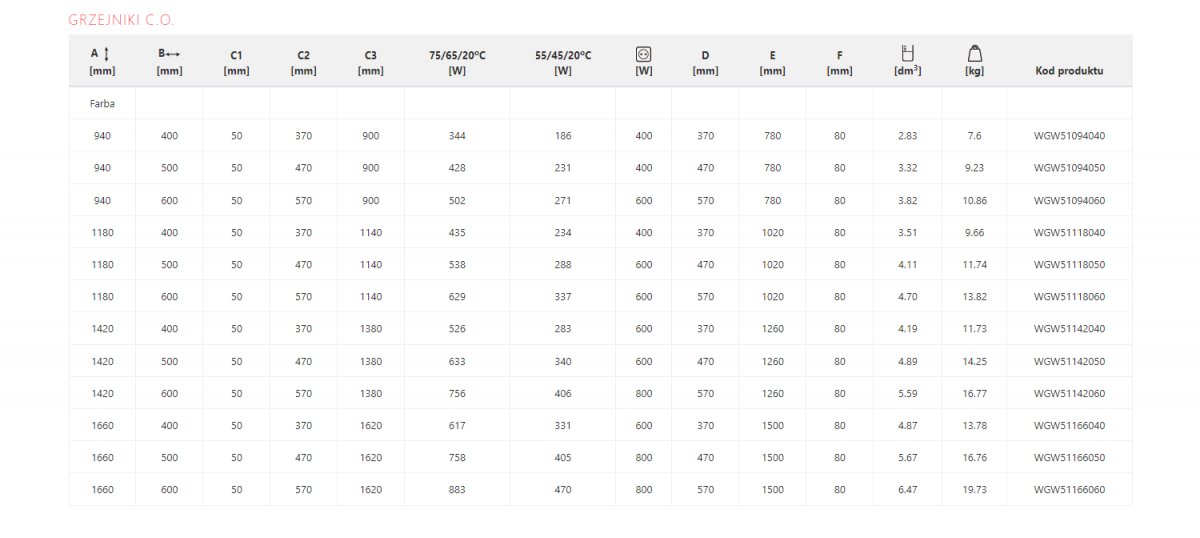Select product code WGW51118050
Image resolution: width=1200 pixels, height=538 pixels.
[1069, 265]
